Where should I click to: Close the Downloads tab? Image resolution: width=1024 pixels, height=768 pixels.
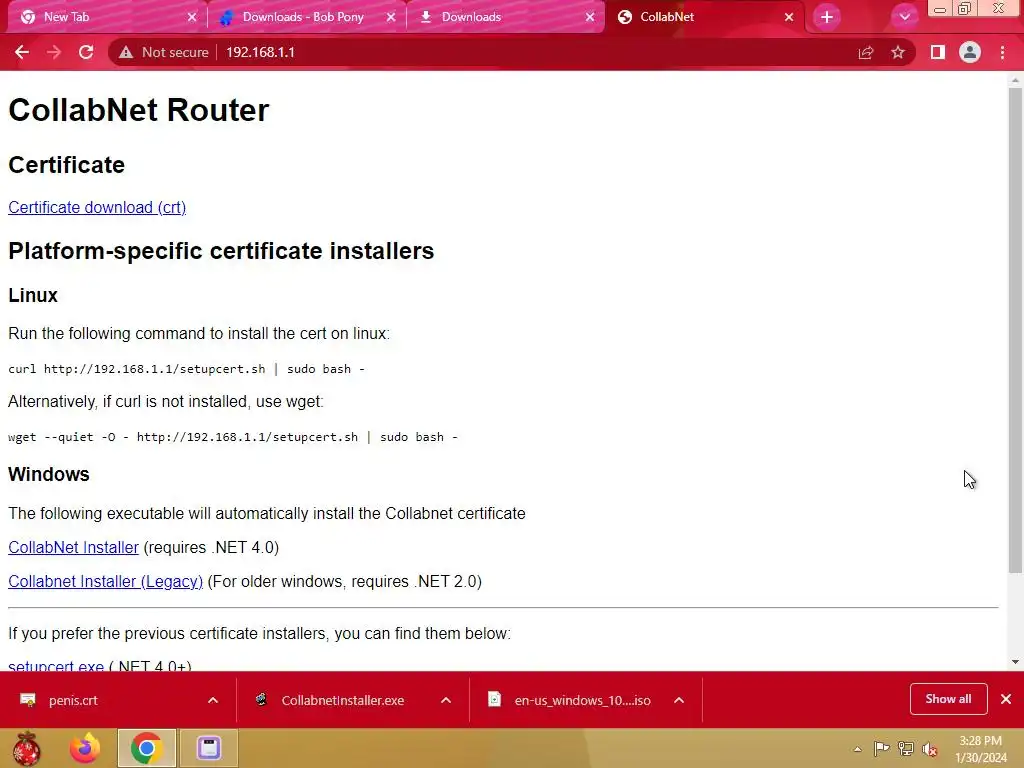[590, 17]
